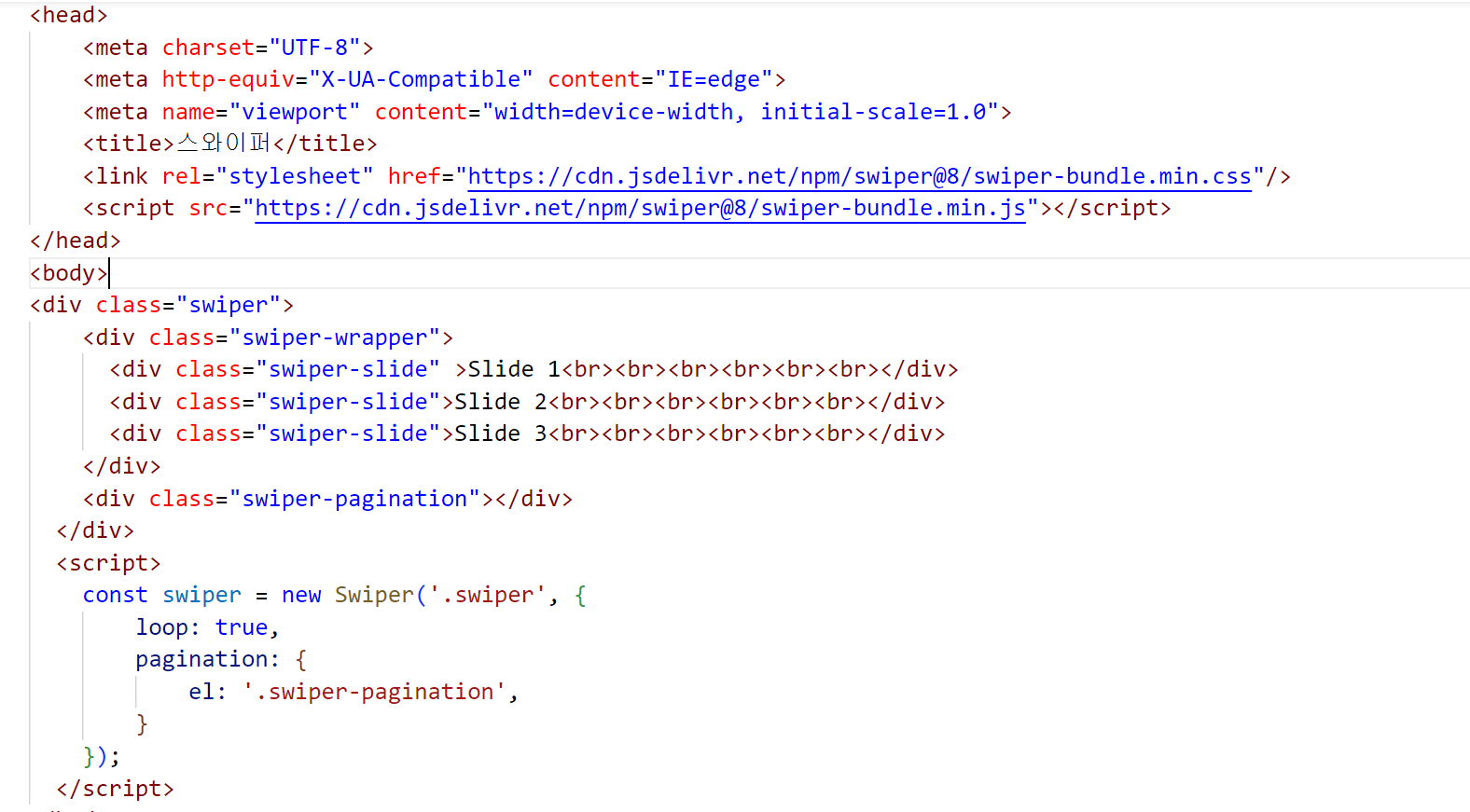Screen dimensions: 1470x812
Task: Click the viewport meta name value
Action: click(x=295, y=112)
